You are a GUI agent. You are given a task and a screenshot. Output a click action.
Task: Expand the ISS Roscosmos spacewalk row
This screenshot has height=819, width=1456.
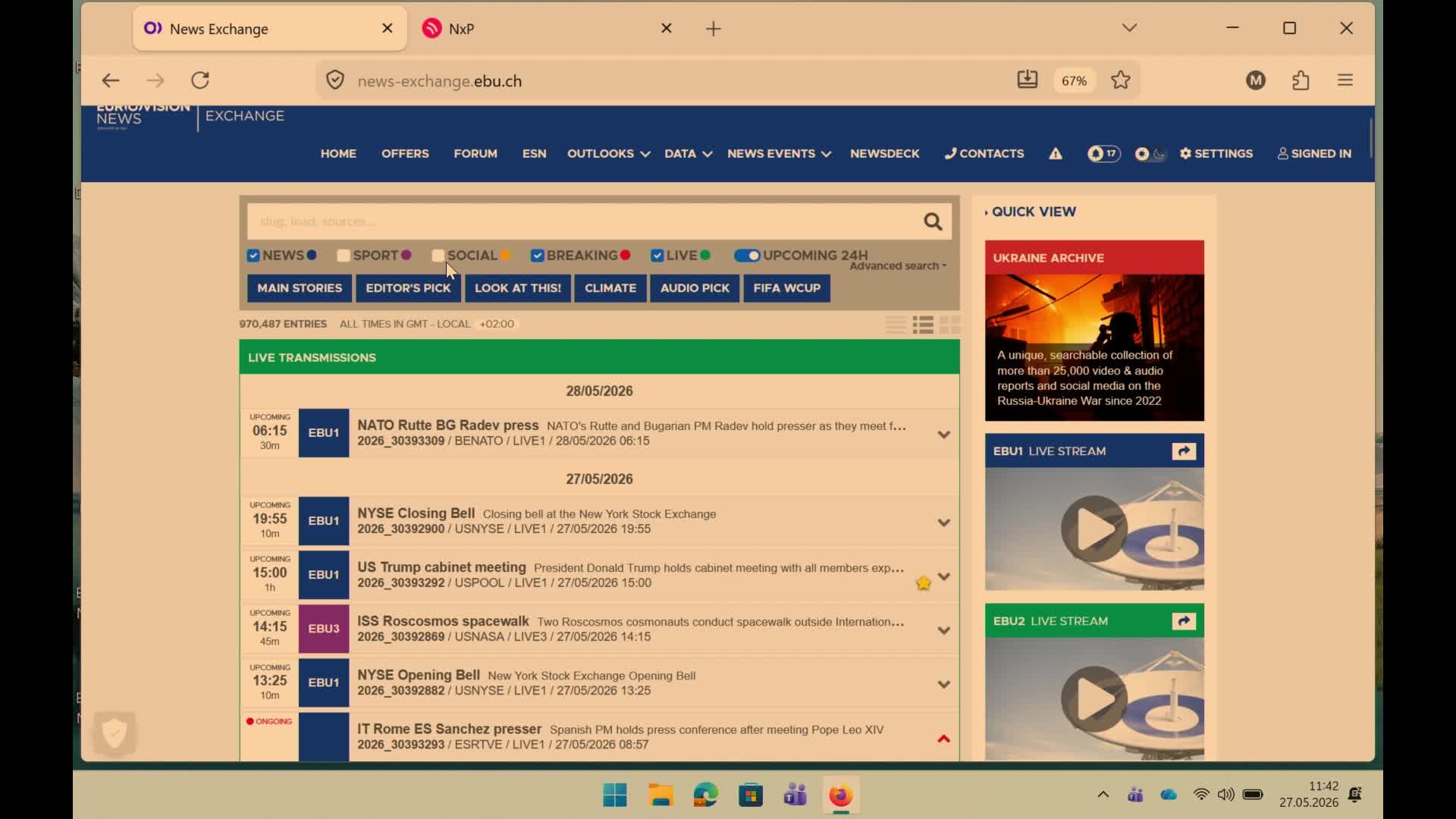pyautogui.click(x=943, y=631)
